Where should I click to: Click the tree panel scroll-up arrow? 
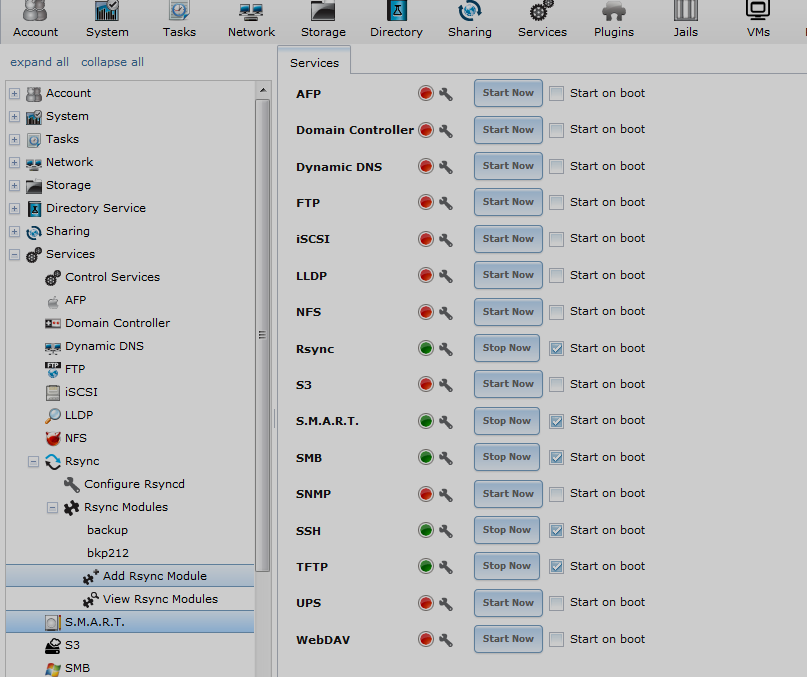pyautogui.click(x=263, y=90)
